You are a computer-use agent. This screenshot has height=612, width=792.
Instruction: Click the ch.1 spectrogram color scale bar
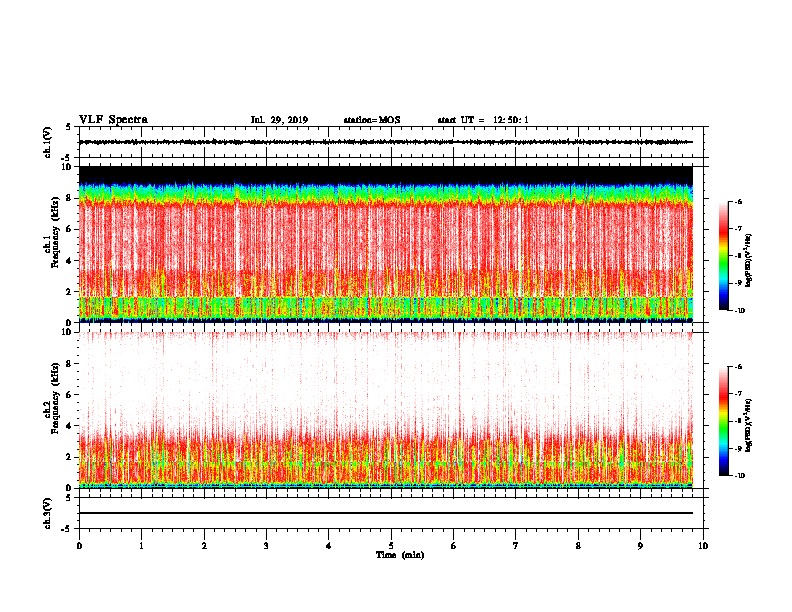[x=723, y=256]
